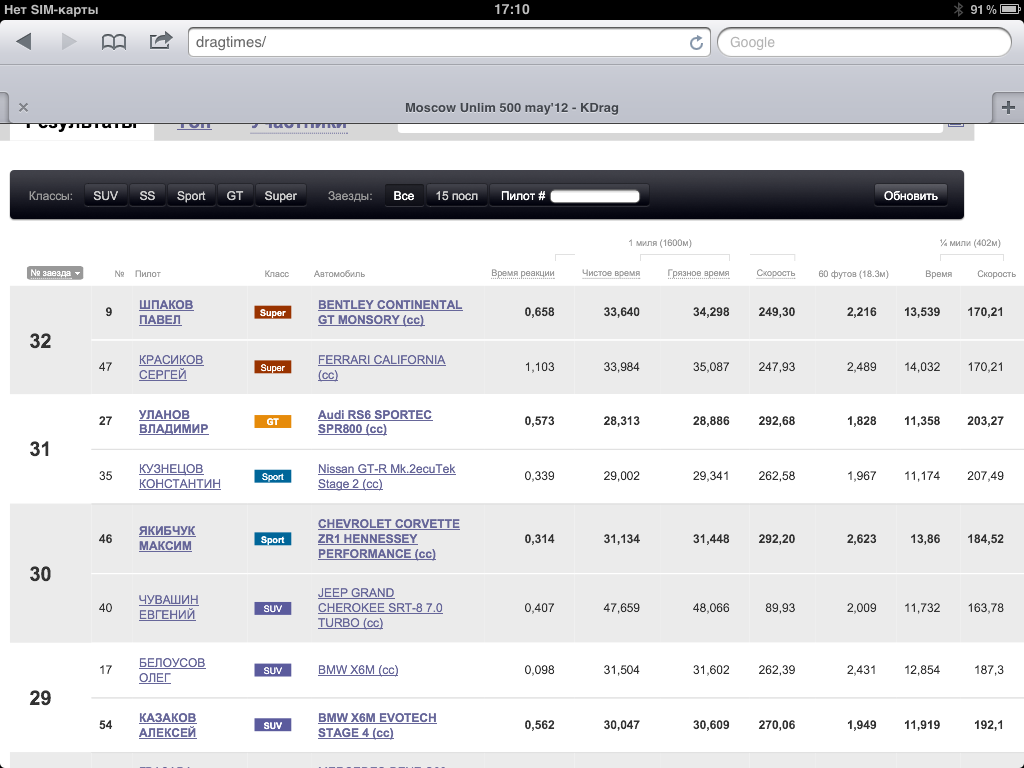The image size is (1024, 768).
Task: Open the share action icon
Action: point(161,41)
